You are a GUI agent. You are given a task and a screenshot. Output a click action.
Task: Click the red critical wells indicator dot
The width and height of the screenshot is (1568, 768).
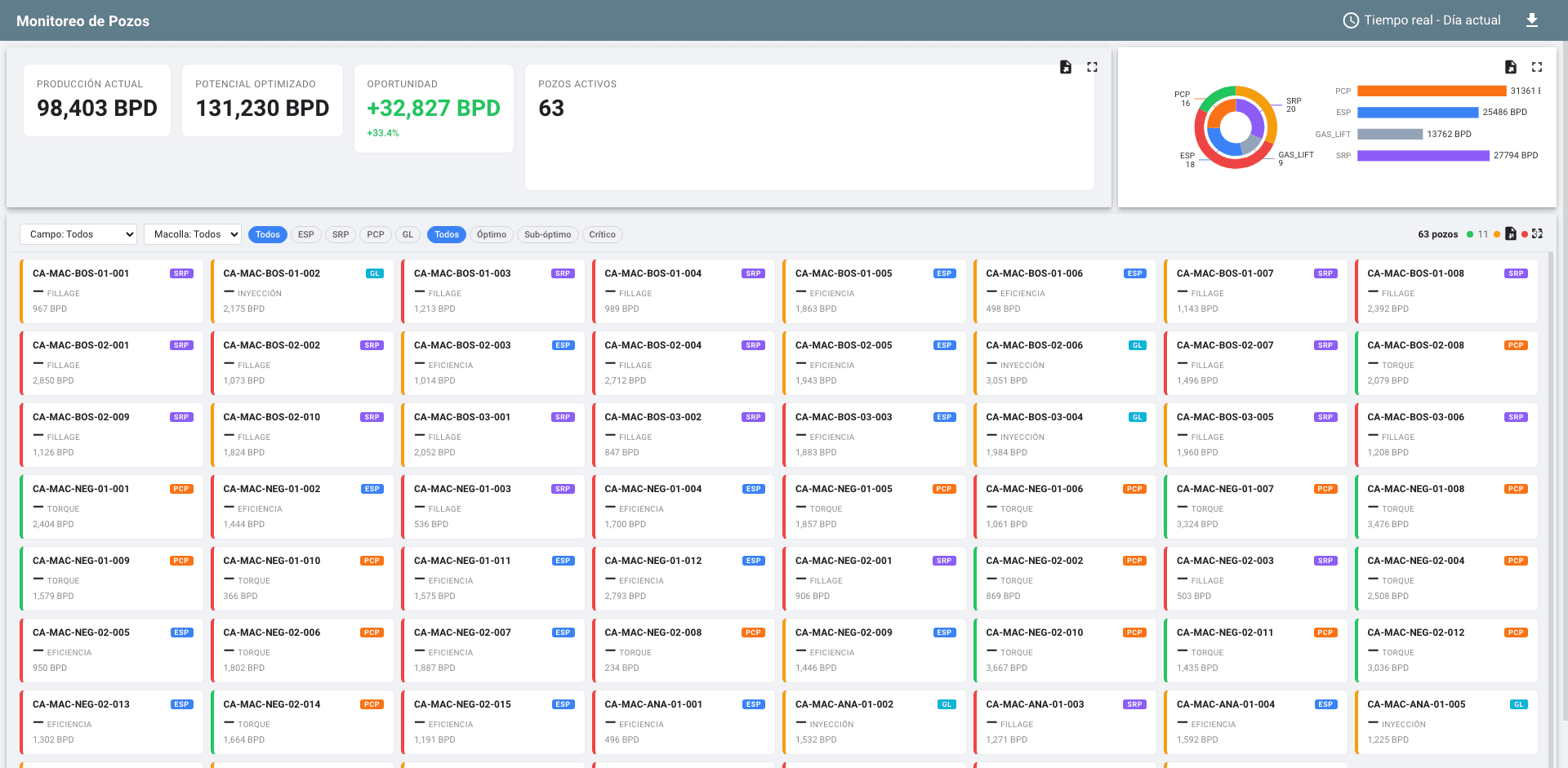coord(1524,233)
